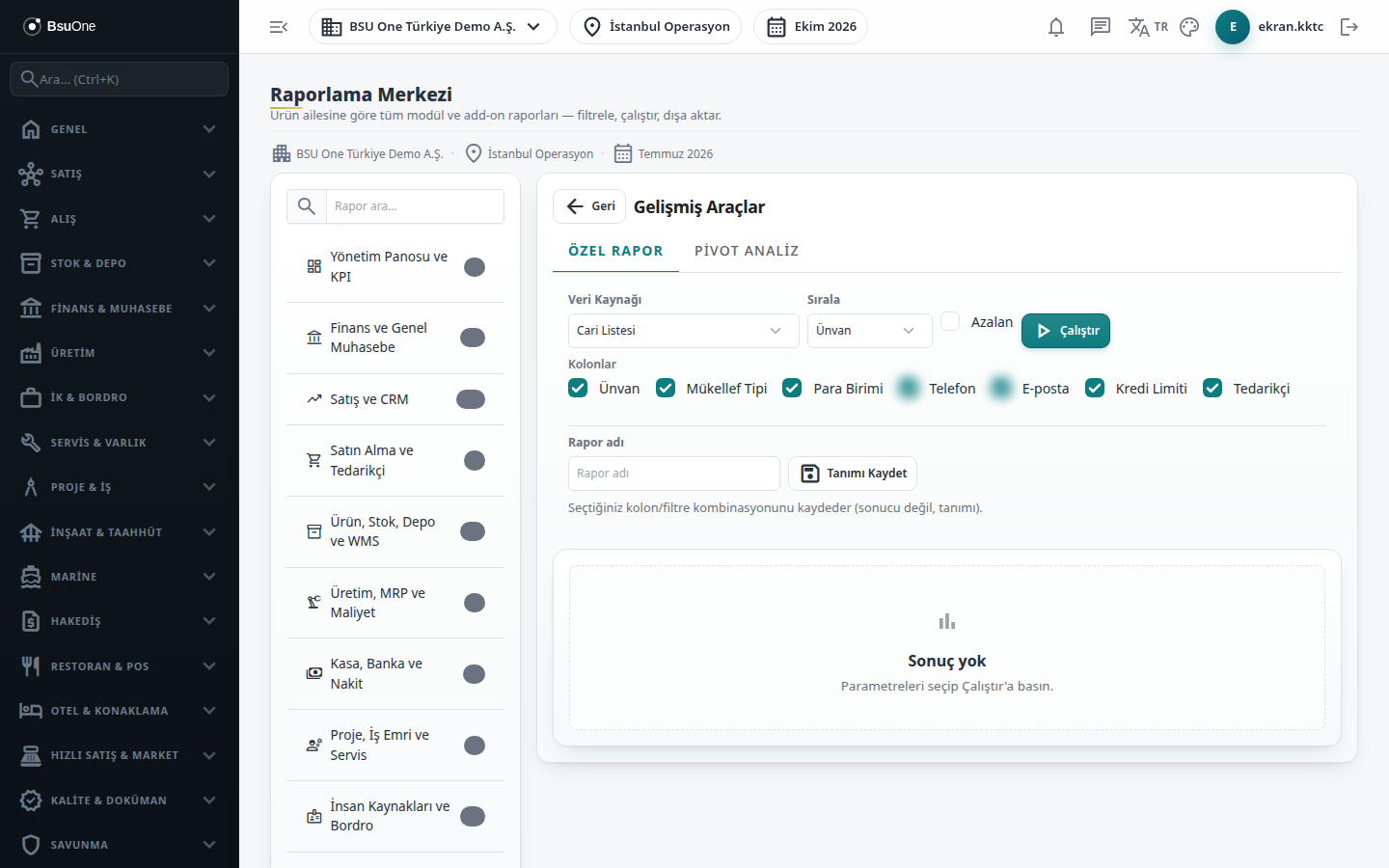Open the theme palette icon

(x=1189, y=27)
